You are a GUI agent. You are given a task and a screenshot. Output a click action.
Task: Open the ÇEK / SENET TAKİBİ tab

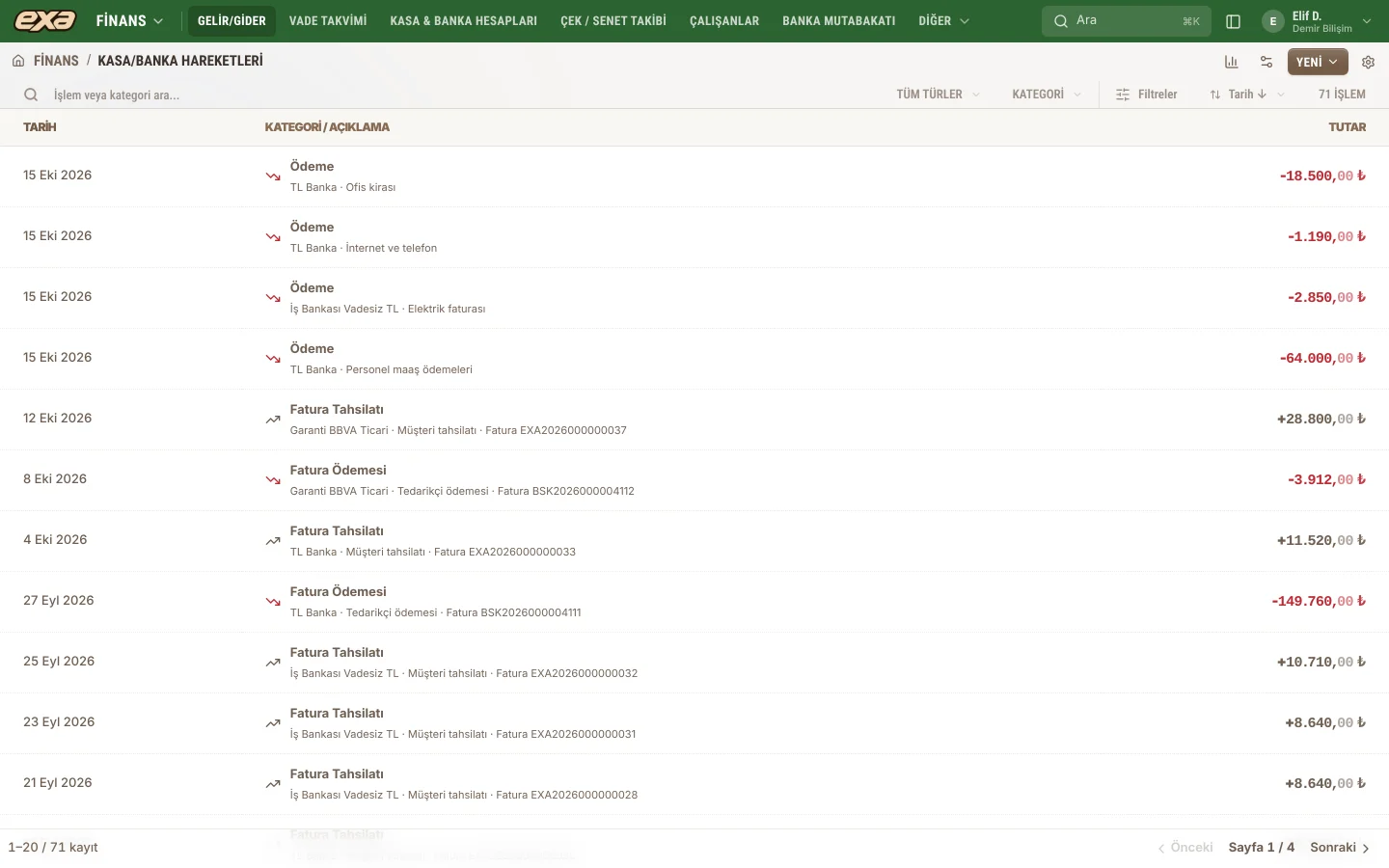pos(613,21)
